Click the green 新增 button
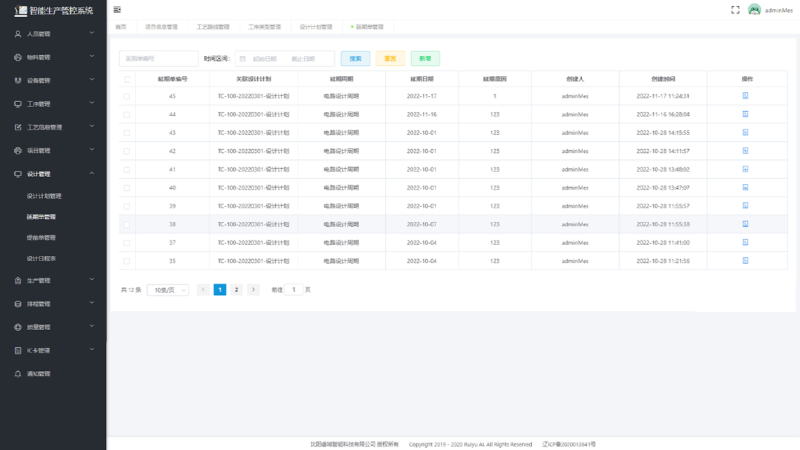Image resolution: width=800 pixels, height=450 pixels. (x=425, y=59)
